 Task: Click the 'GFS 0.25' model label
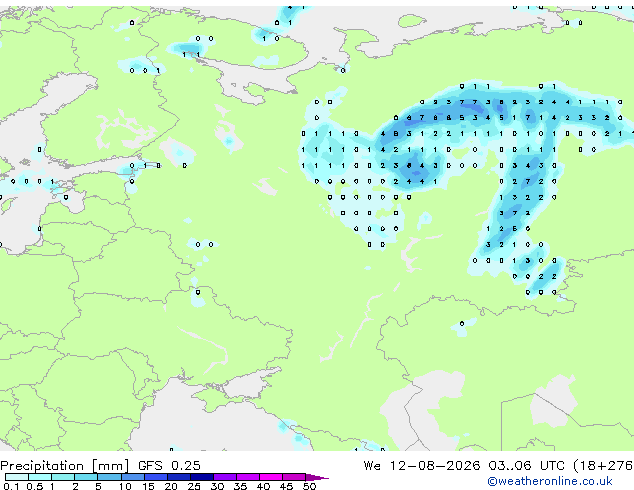coord(169,466)
